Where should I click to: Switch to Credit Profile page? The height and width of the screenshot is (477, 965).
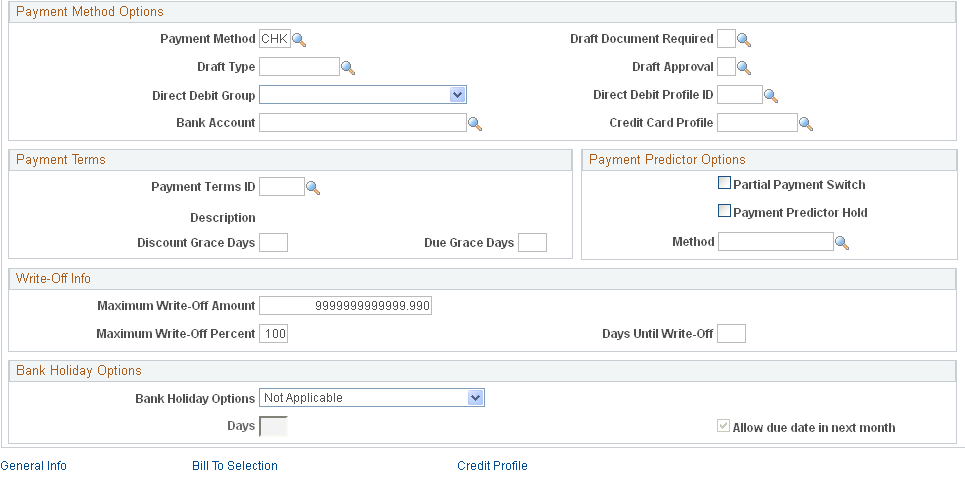(x=492, y=466)
